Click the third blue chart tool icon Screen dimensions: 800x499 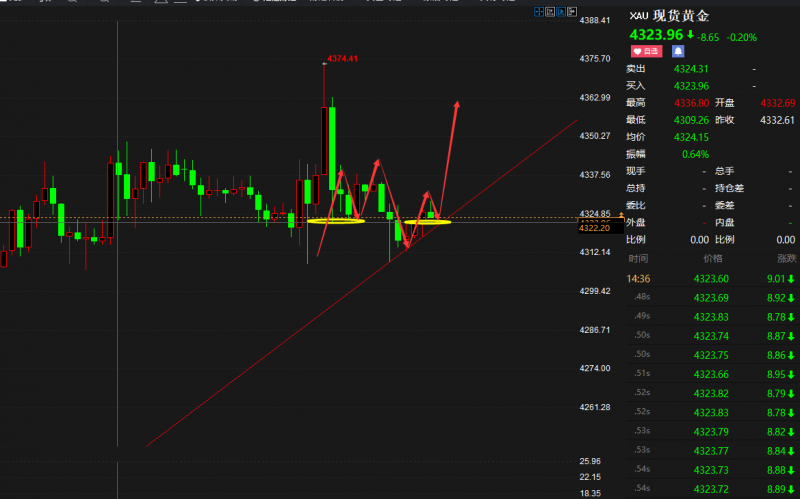coord(560,13)
